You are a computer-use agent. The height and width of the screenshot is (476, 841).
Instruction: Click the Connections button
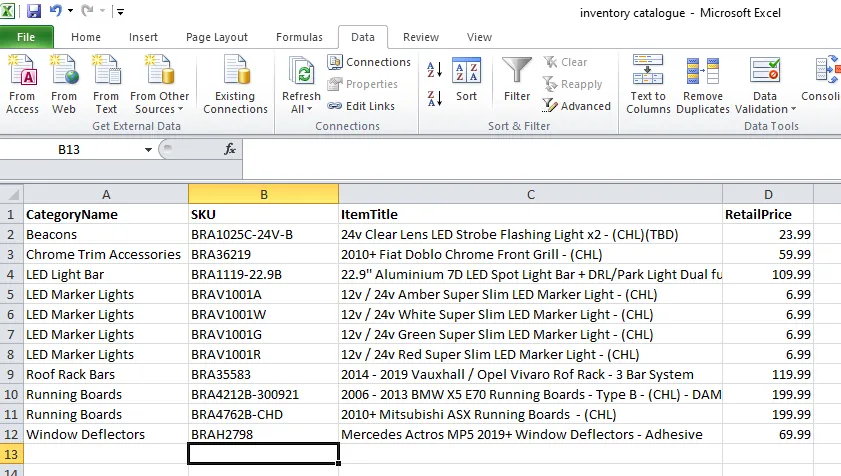click(369, 62)
